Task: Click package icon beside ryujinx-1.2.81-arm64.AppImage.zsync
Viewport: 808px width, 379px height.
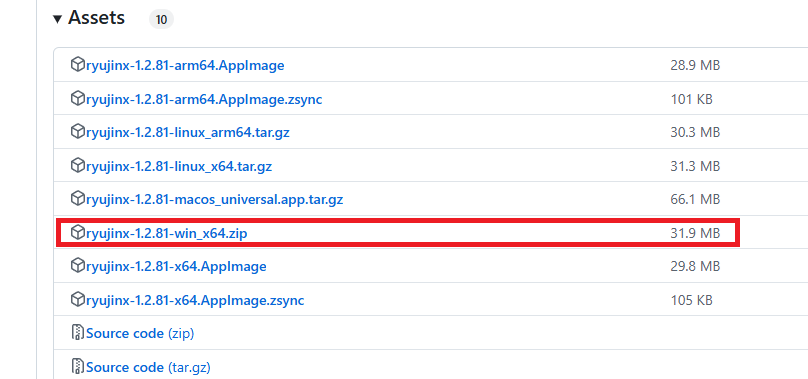Action: [x=77, y=98]
